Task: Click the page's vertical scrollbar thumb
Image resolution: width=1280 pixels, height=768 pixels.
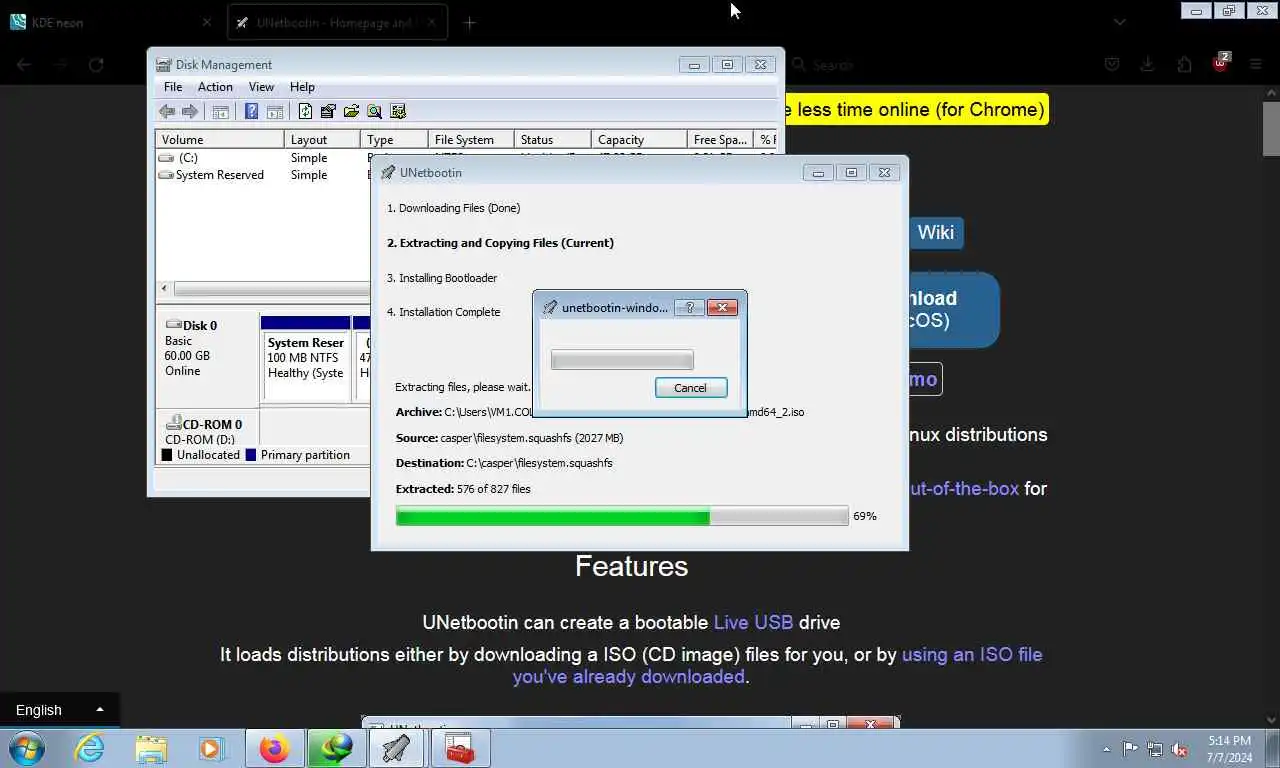Action: point(1271,129)
